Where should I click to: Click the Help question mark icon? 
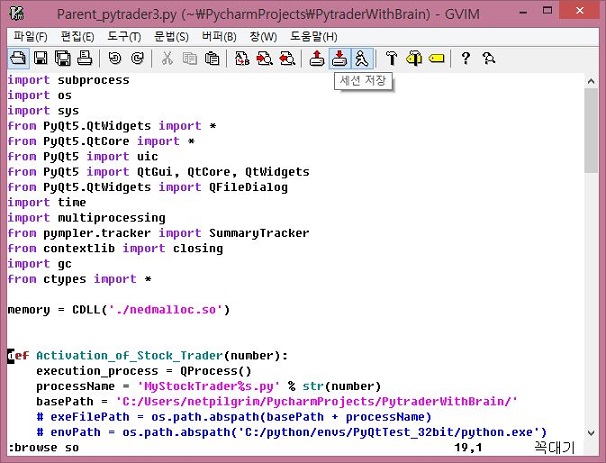coord(466,58)
